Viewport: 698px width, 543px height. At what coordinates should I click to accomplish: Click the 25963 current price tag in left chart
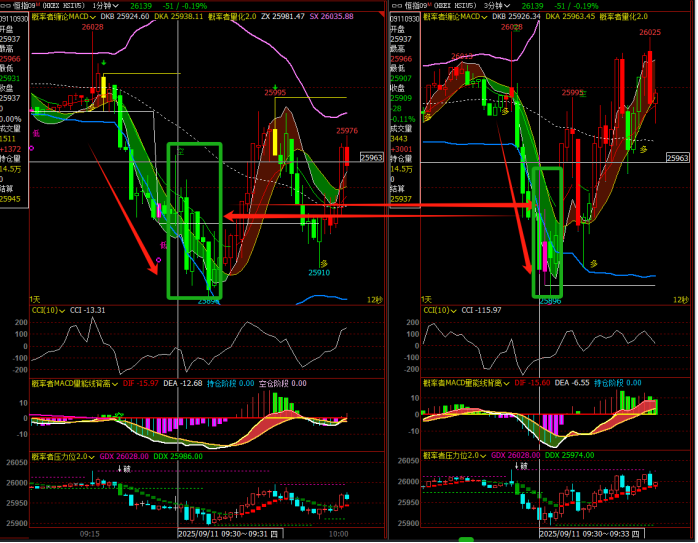coord(371,157)
